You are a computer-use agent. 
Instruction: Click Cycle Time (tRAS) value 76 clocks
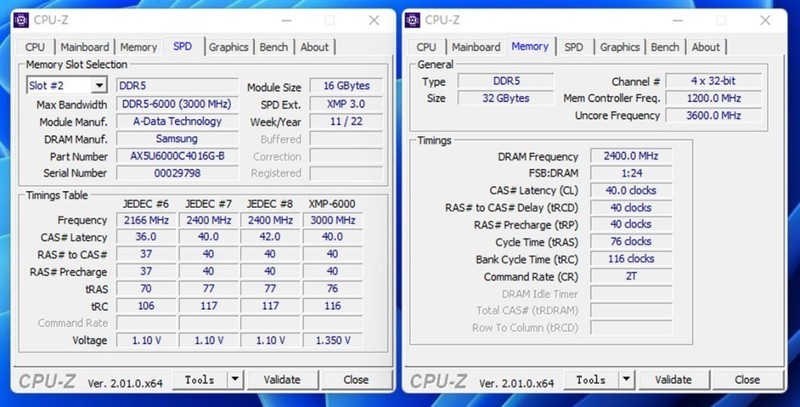631,241
